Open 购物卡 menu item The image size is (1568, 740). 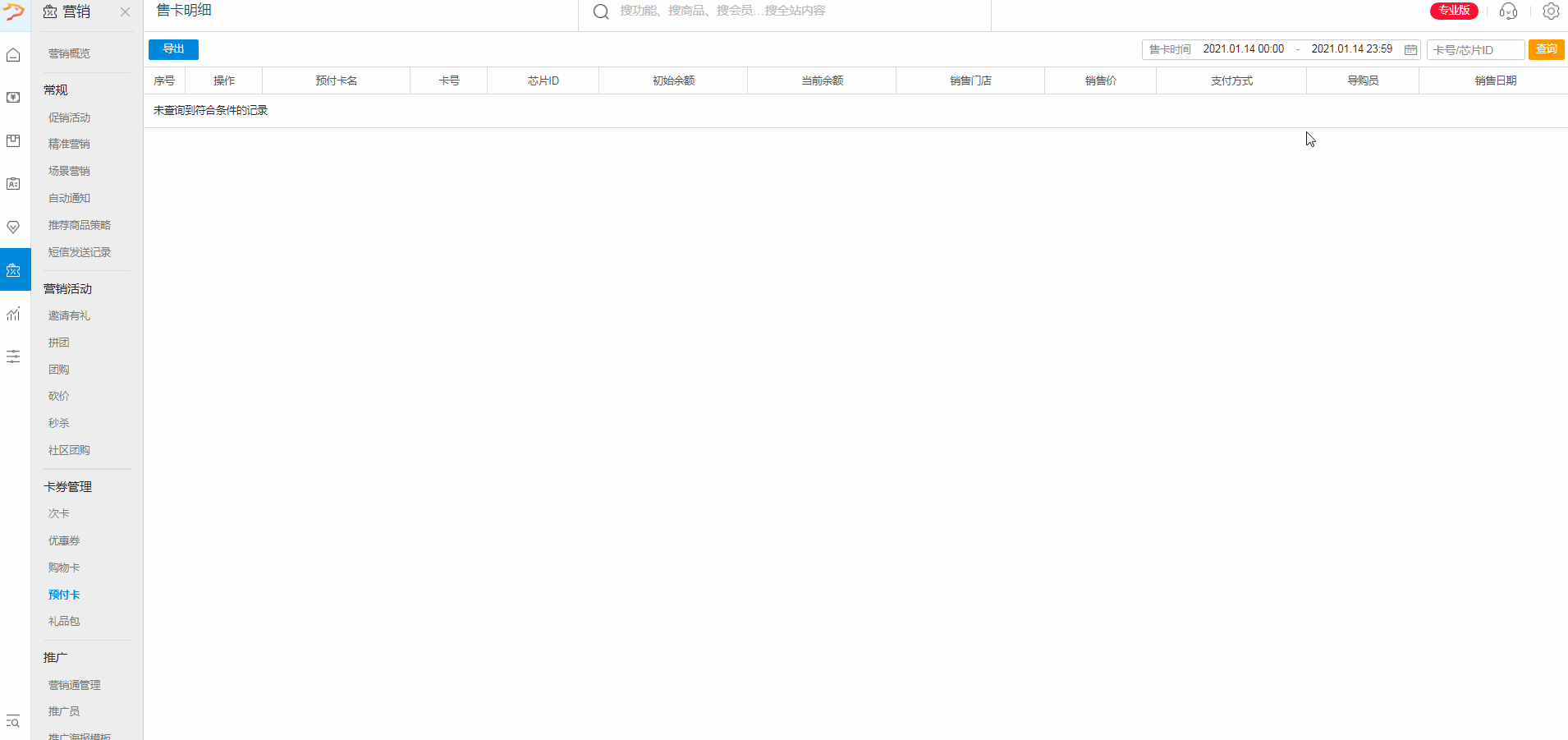[64, 568]
